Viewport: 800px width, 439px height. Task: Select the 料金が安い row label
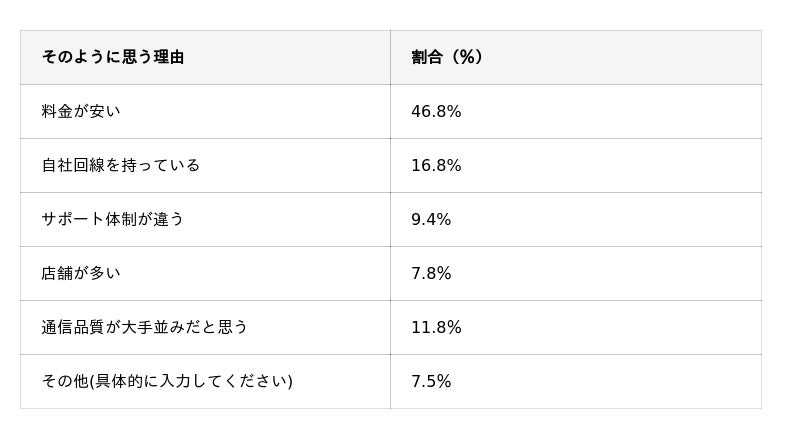[81, 111]
